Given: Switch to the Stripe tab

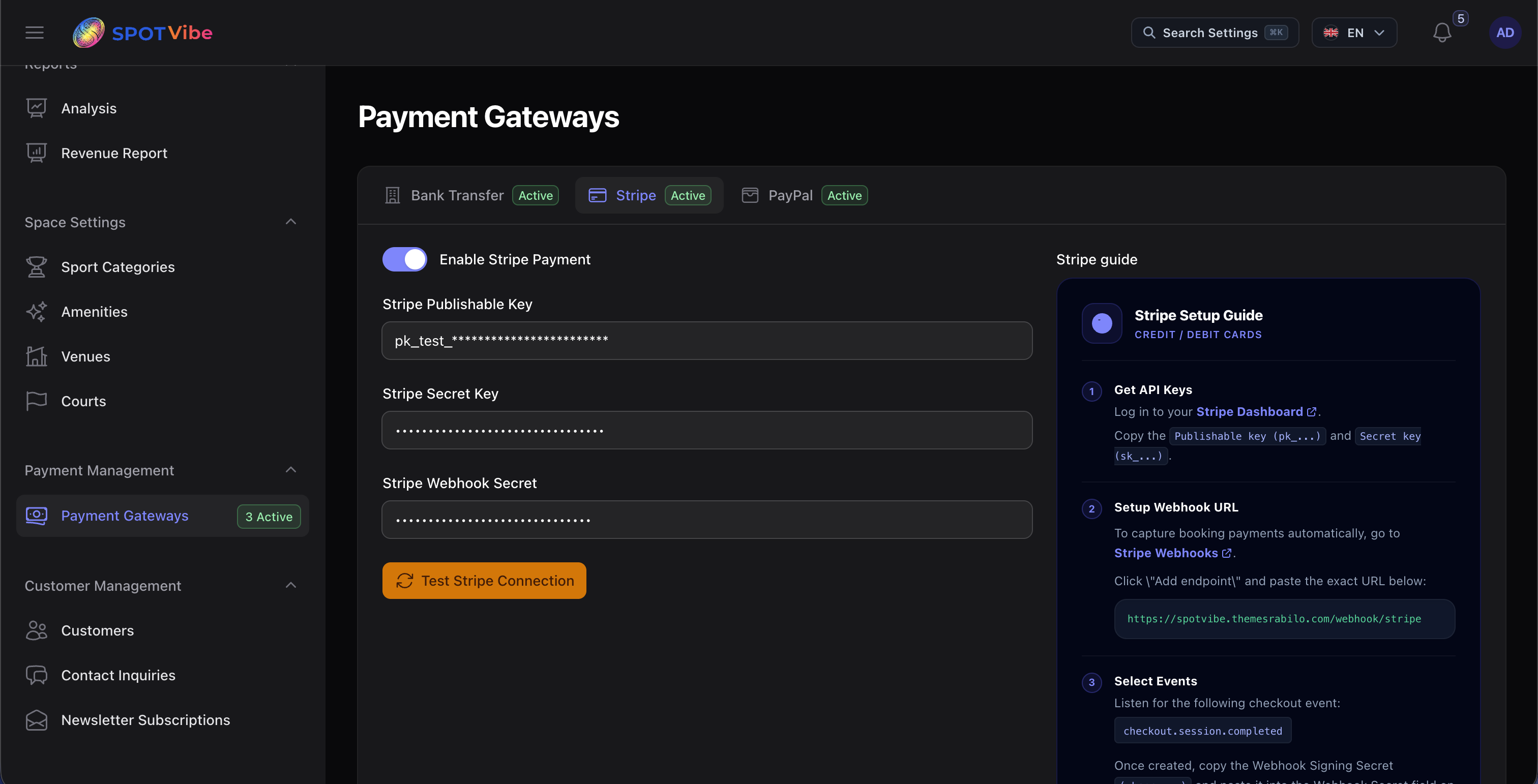Looking at the screenshot, I should [649, 195].
